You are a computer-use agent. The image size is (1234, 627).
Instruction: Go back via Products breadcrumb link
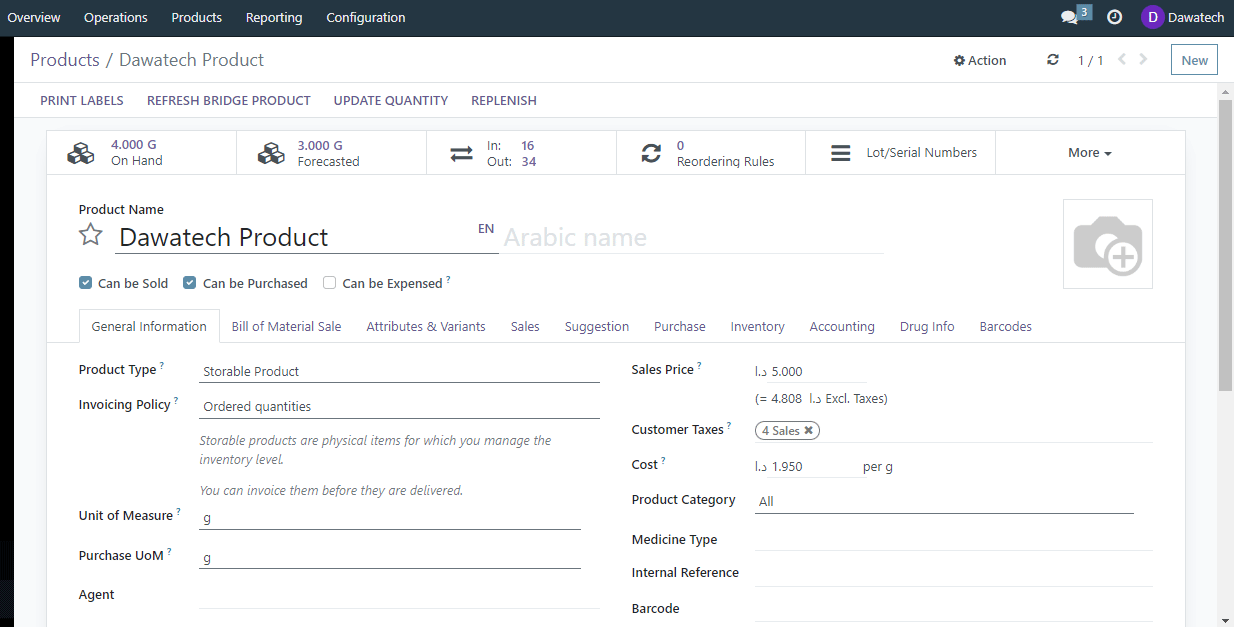[65, 60]
